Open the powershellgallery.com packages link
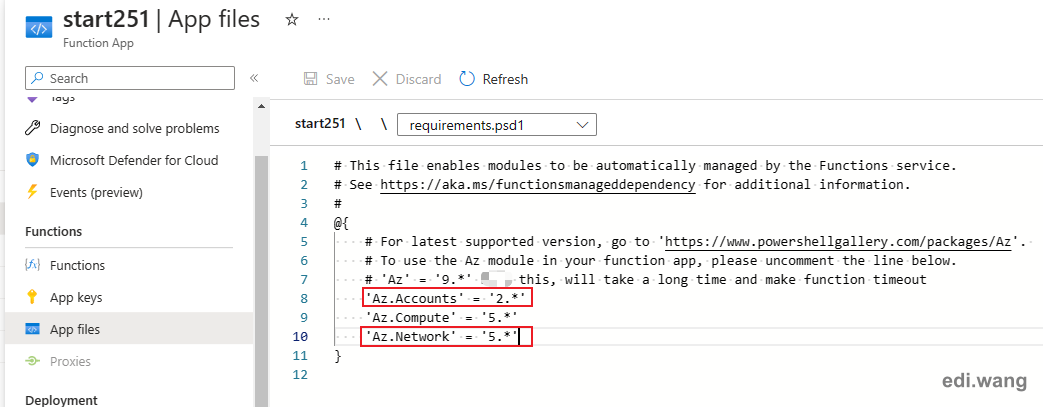This screenshot has width=1043, height=407. [x=839, y=241]
